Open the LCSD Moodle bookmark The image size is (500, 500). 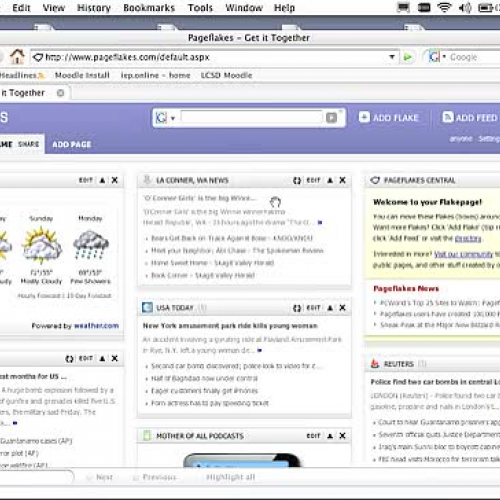tap(226, 75)
